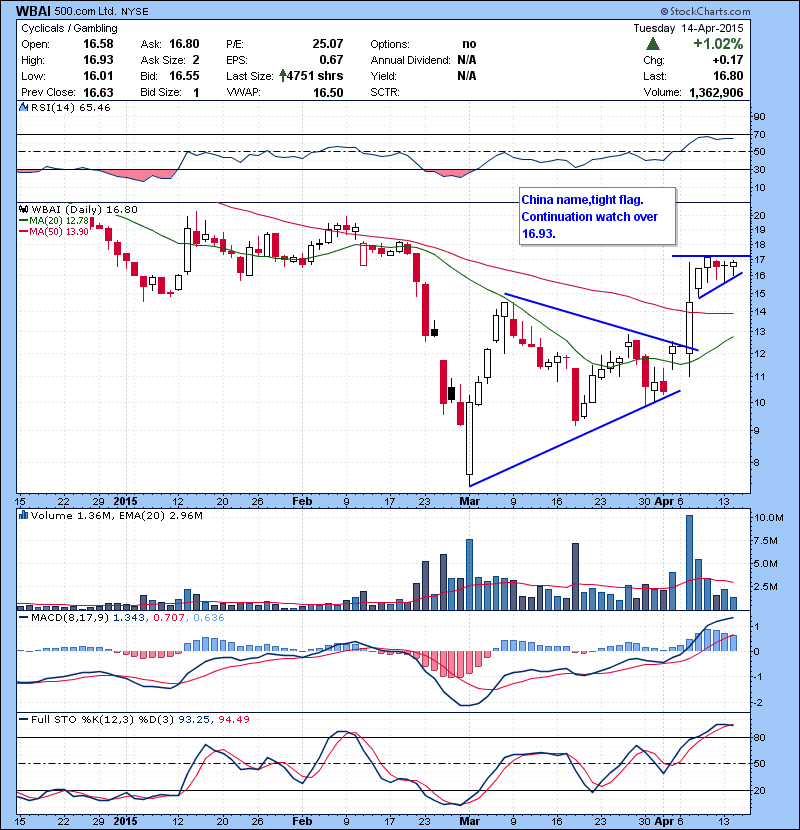Click the SCTR label

click(x=385, y=93)
